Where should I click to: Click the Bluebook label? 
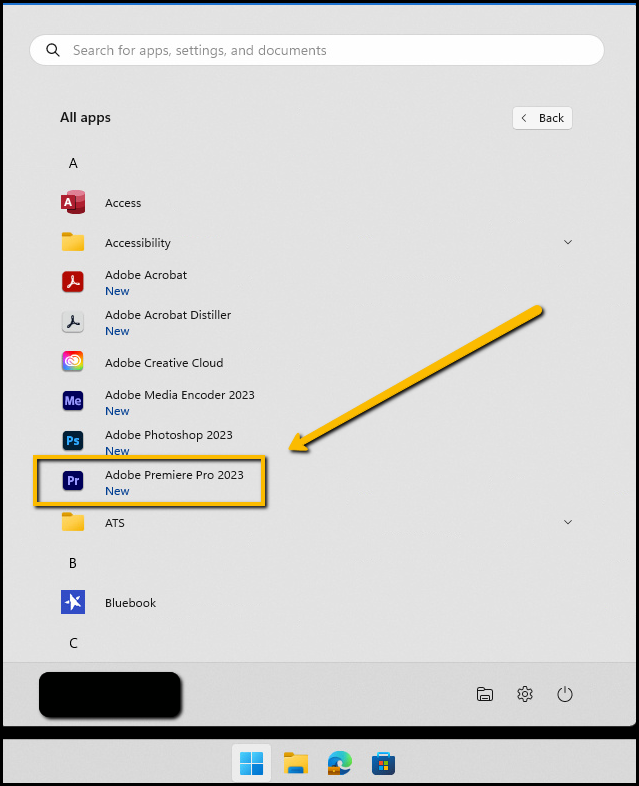click(x=130, y=603)
